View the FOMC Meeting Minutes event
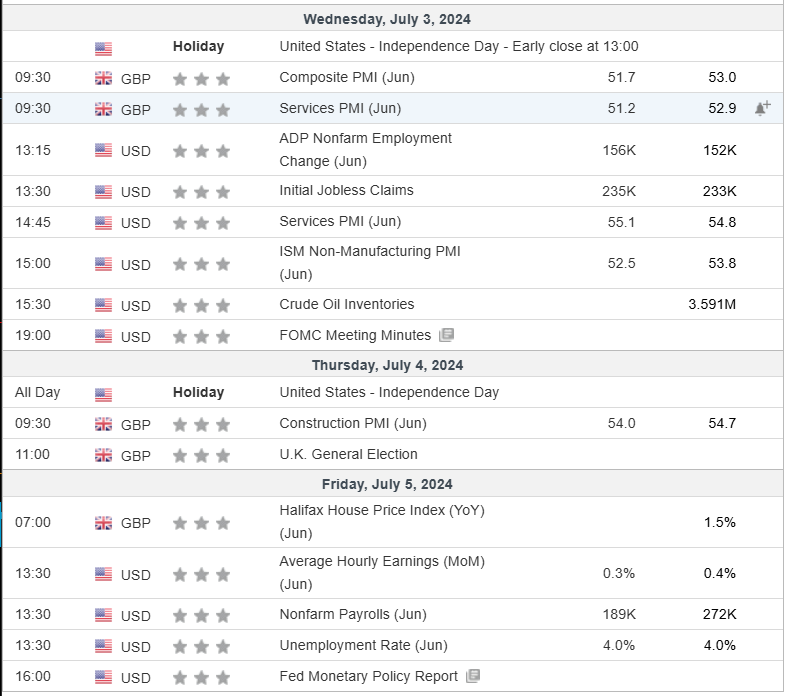788x696 pixels. [x=355, y=335]
